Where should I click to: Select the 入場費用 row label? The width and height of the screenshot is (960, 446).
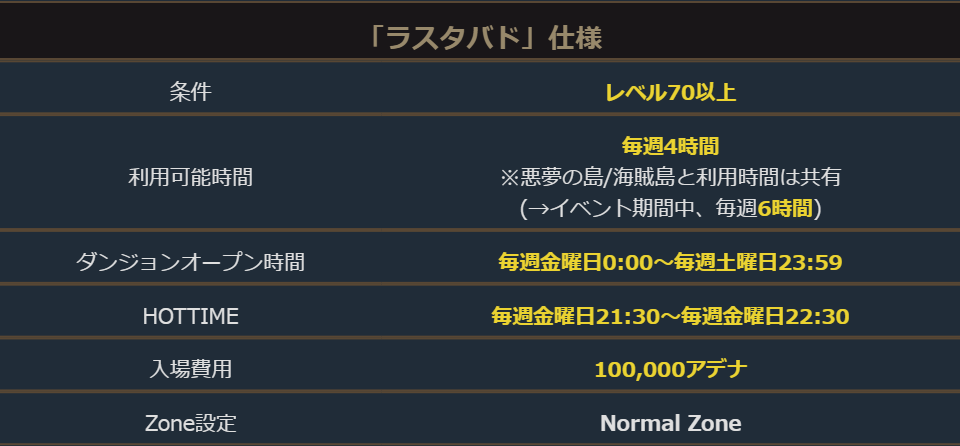pyautogui.click(x=190, y=369)
